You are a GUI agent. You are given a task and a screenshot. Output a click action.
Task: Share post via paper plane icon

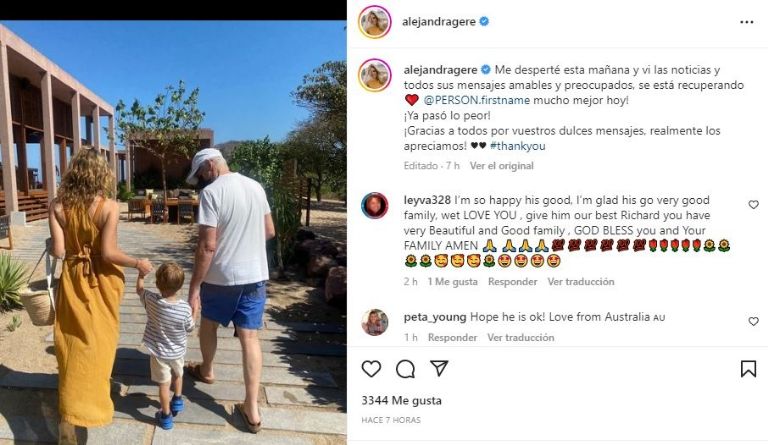[x=439, y=369]
